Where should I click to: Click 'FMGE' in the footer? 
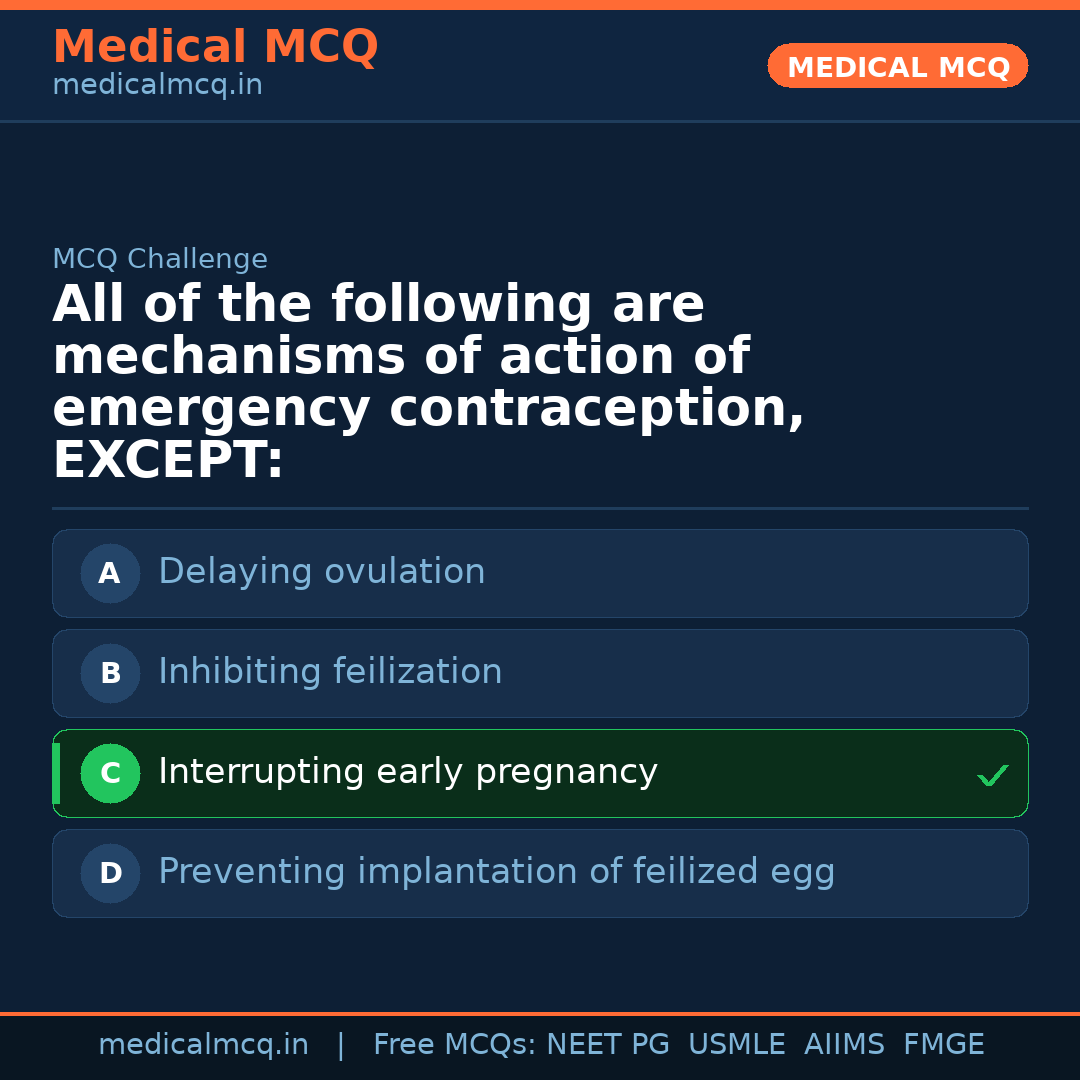tap(943, 1045)
